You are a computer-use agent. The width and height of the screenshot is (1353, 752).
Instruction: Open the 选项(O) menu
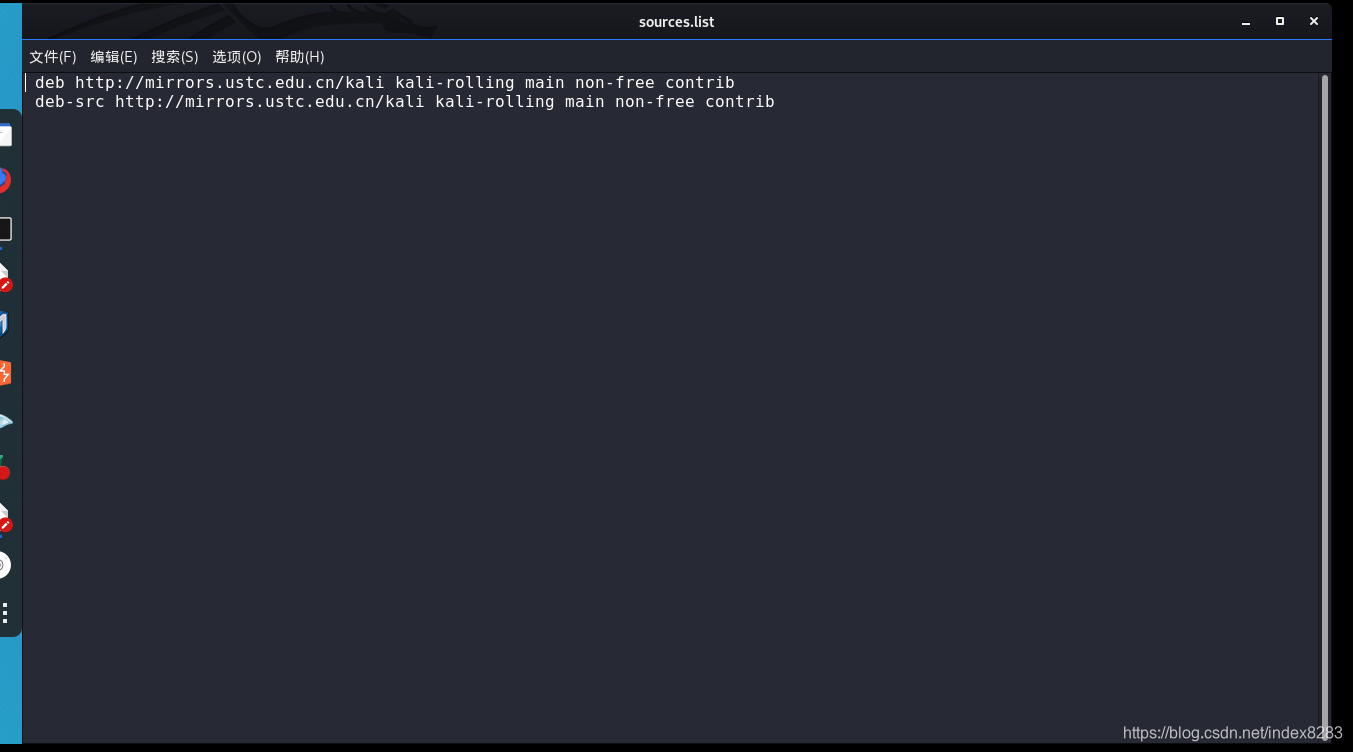click(x=236, y=57)
